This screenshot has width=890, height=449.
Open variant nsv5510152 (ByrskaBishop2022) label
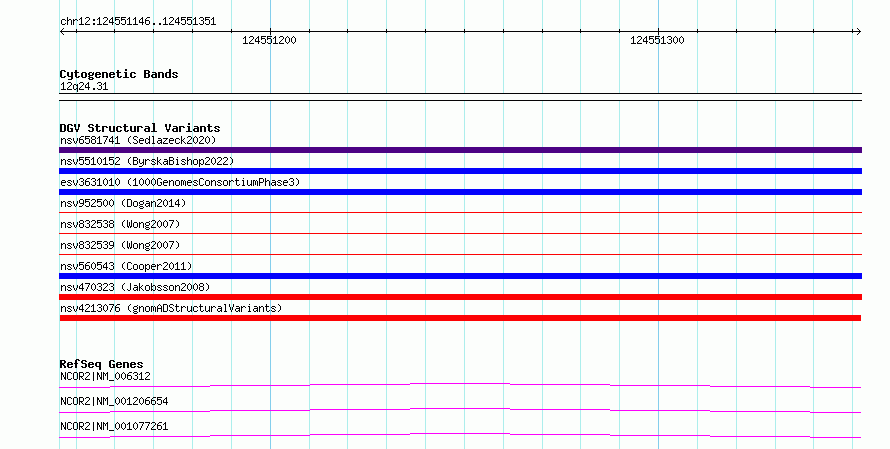point(147,161)
